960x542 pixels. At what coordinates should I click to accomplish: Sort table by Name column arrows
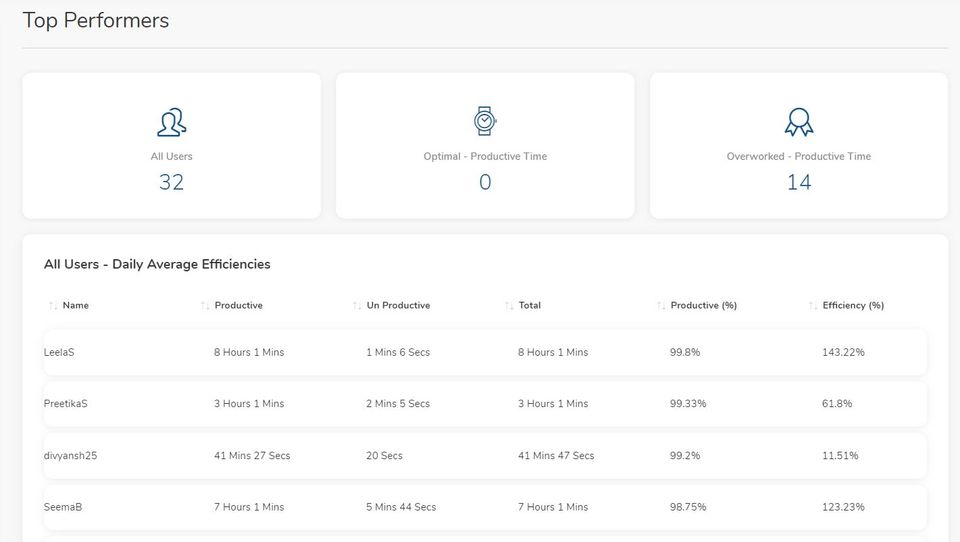52,305
